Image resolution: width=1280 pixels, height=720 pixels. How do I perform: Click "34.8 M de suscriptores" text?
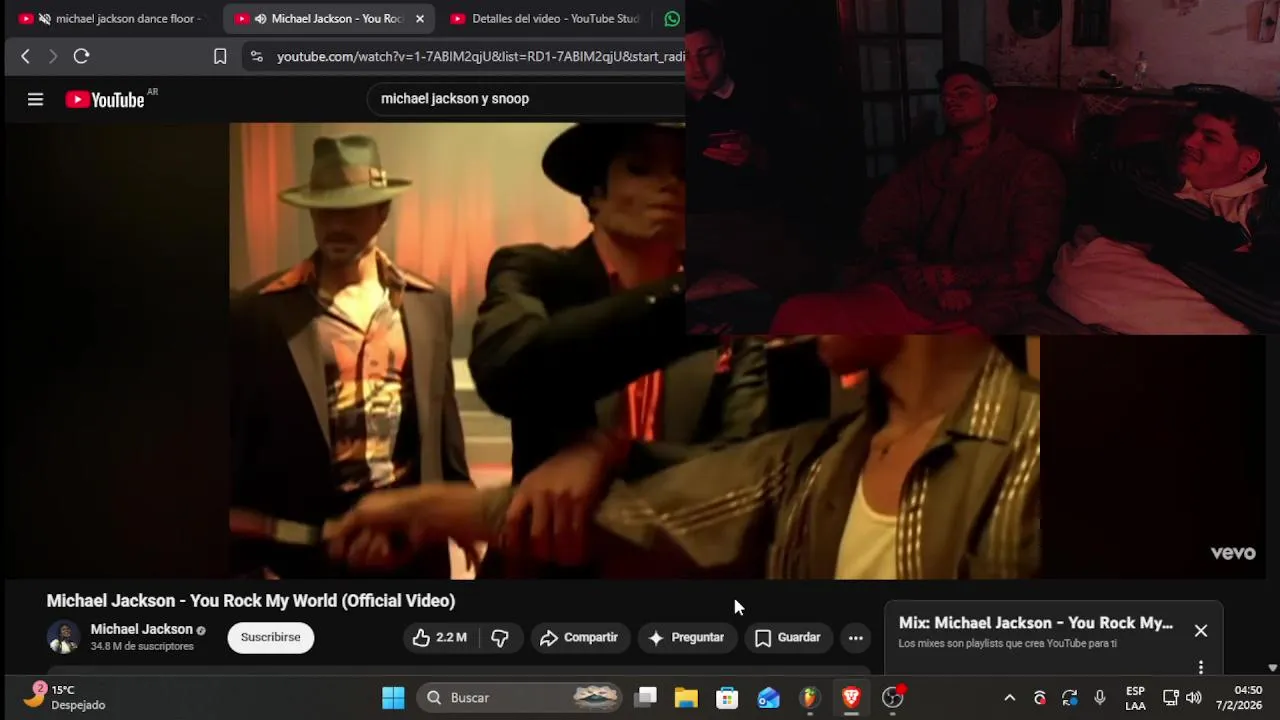(142, 647)
